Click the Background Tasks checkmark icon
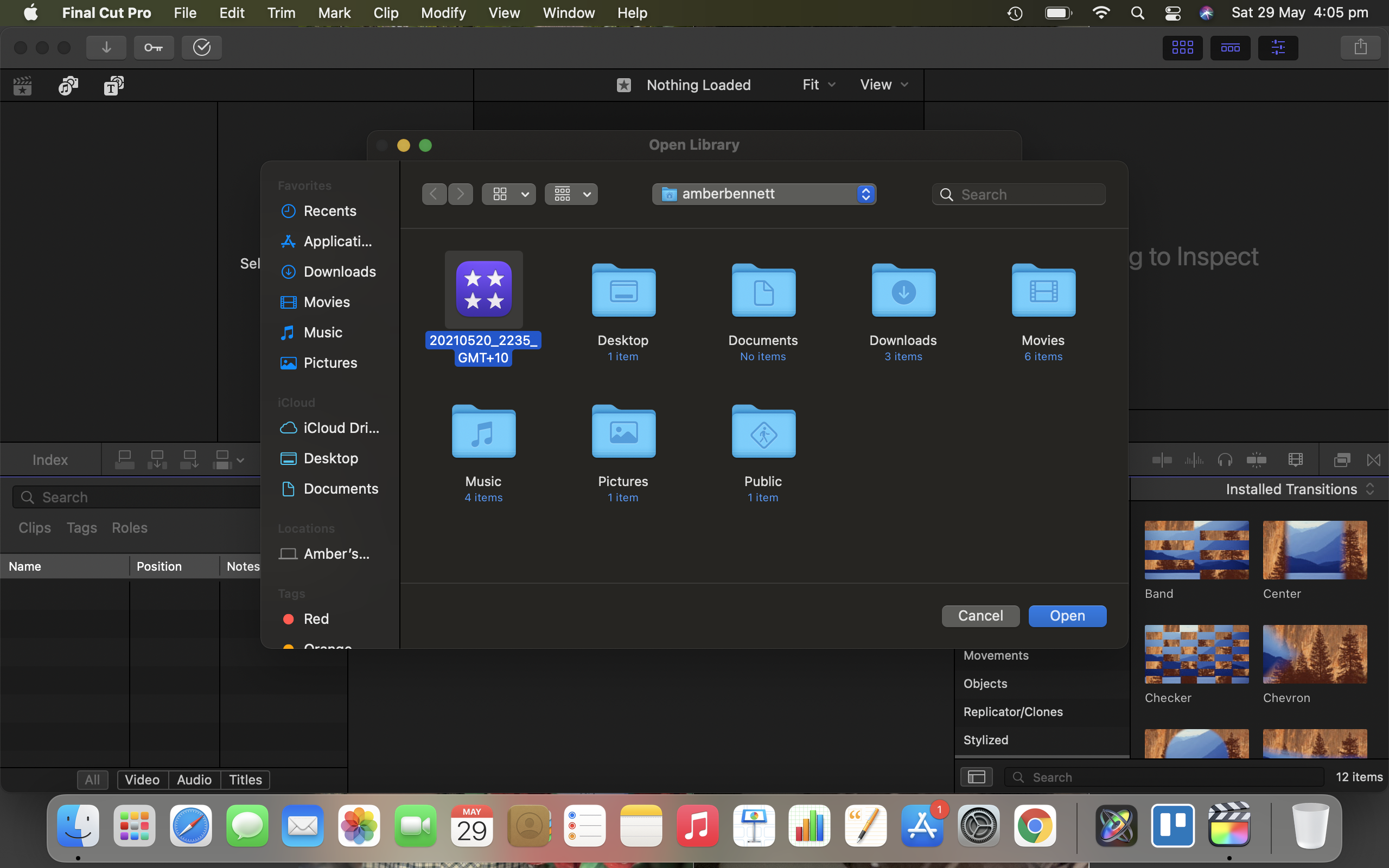1389x868 pixels. (x=201, y=48)
